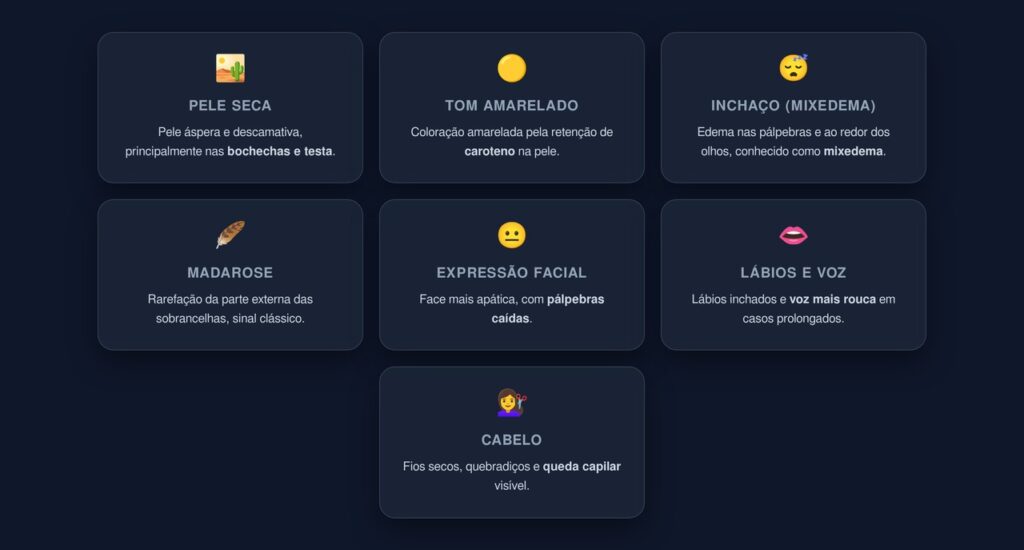Click the lips icon above Lábios e Voz

(x=793, y=235)
